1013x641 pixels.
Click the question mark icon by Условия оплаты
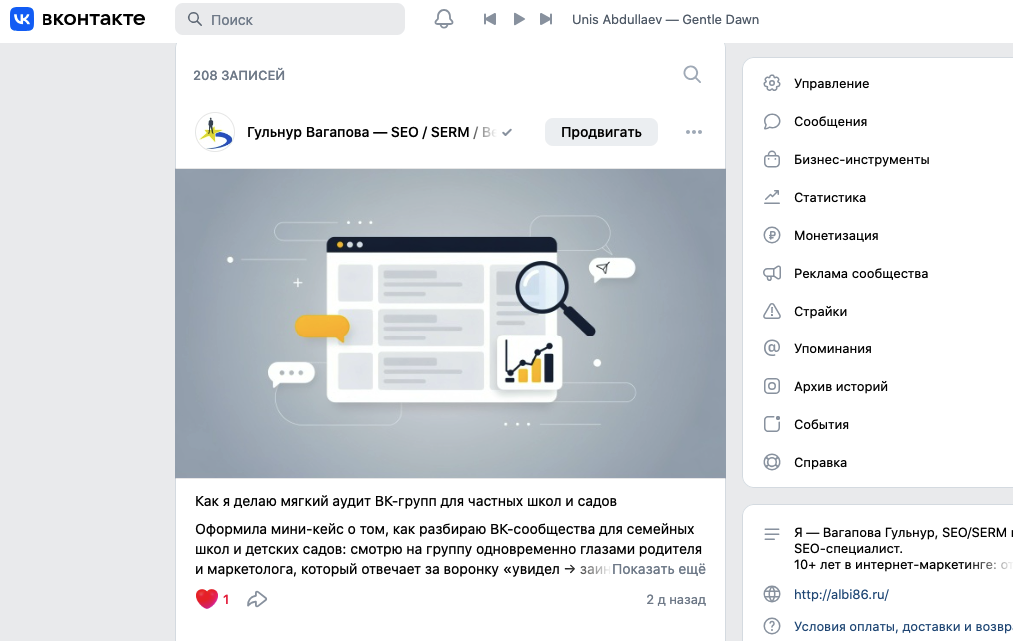772,626
